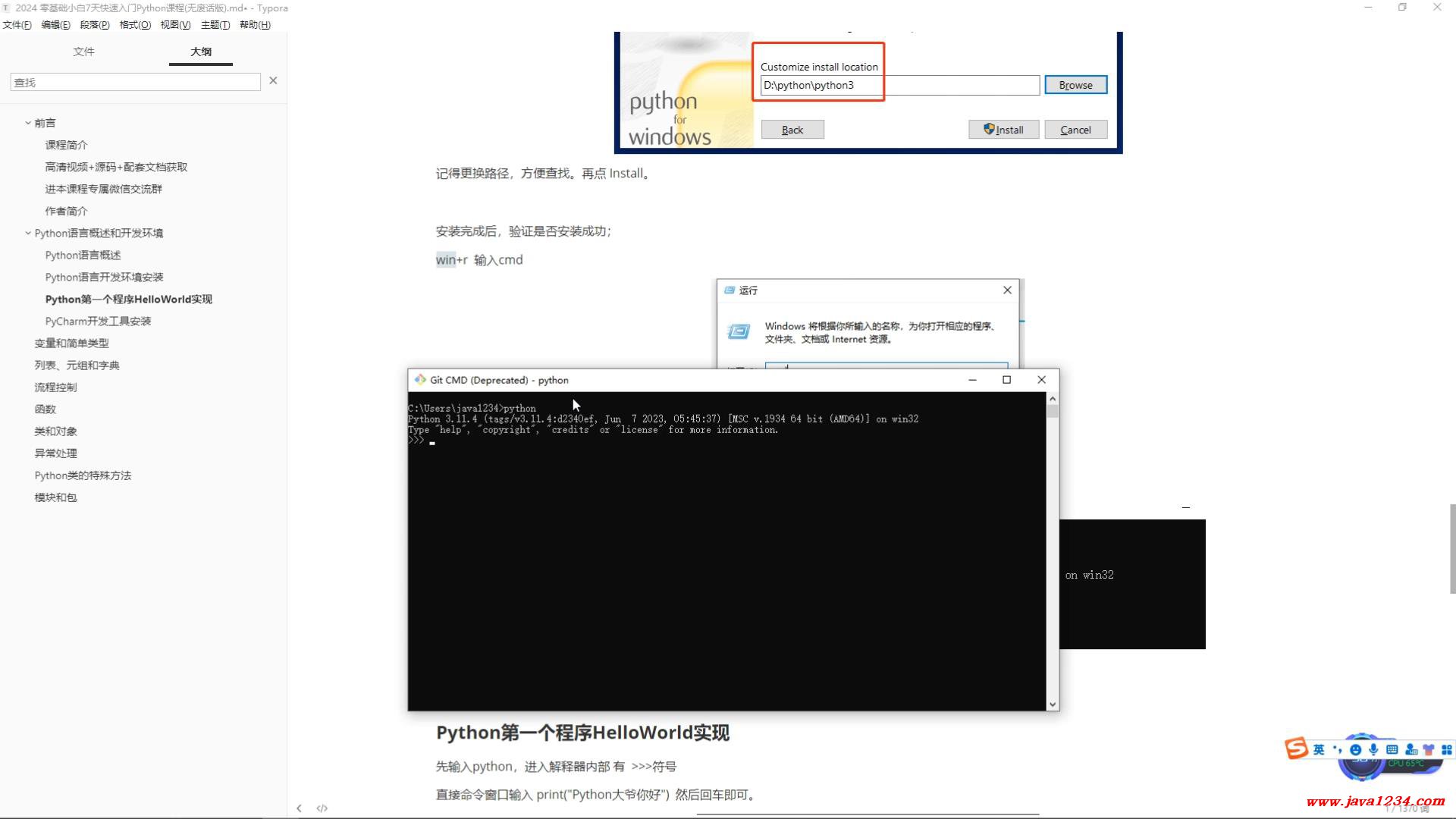Go to 课程简介 in outline
The width and height of the screenshot is (1456, 819).
pos(66,145)
